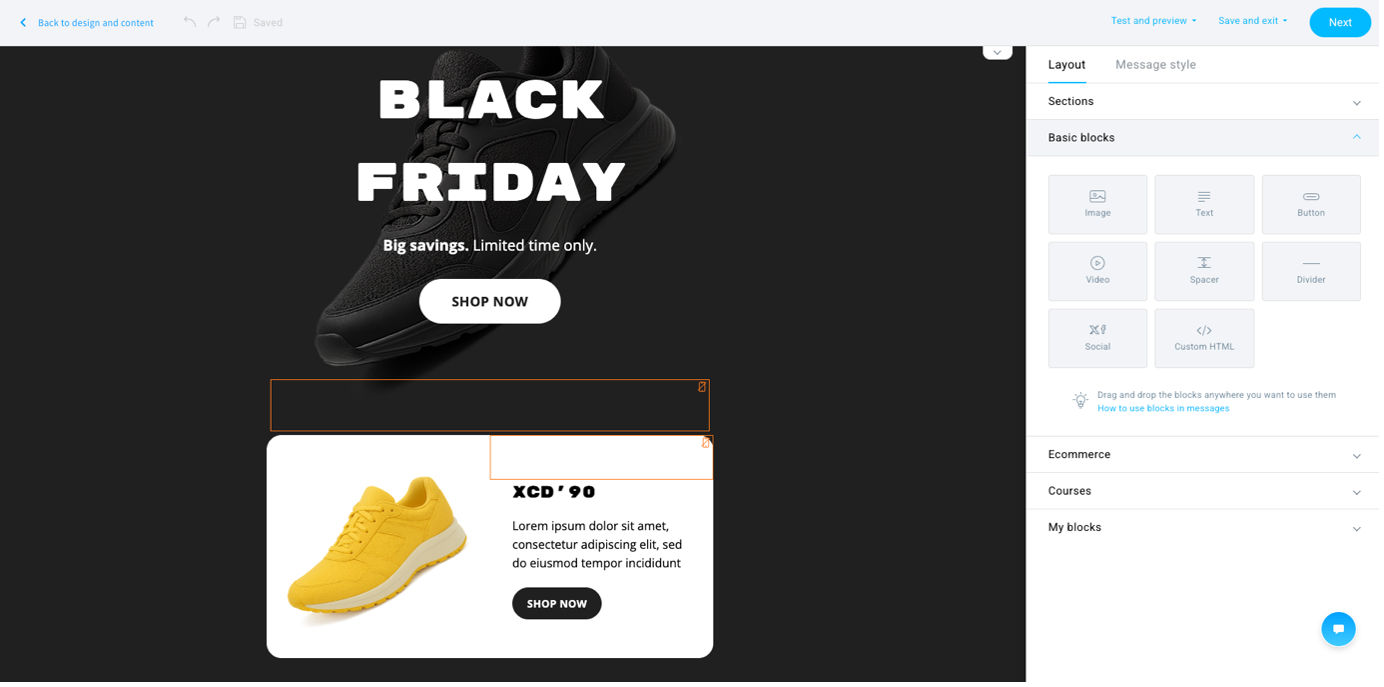Click the Next button
This screenshot has height=687, width=1384.
[x=1339, y=22]
